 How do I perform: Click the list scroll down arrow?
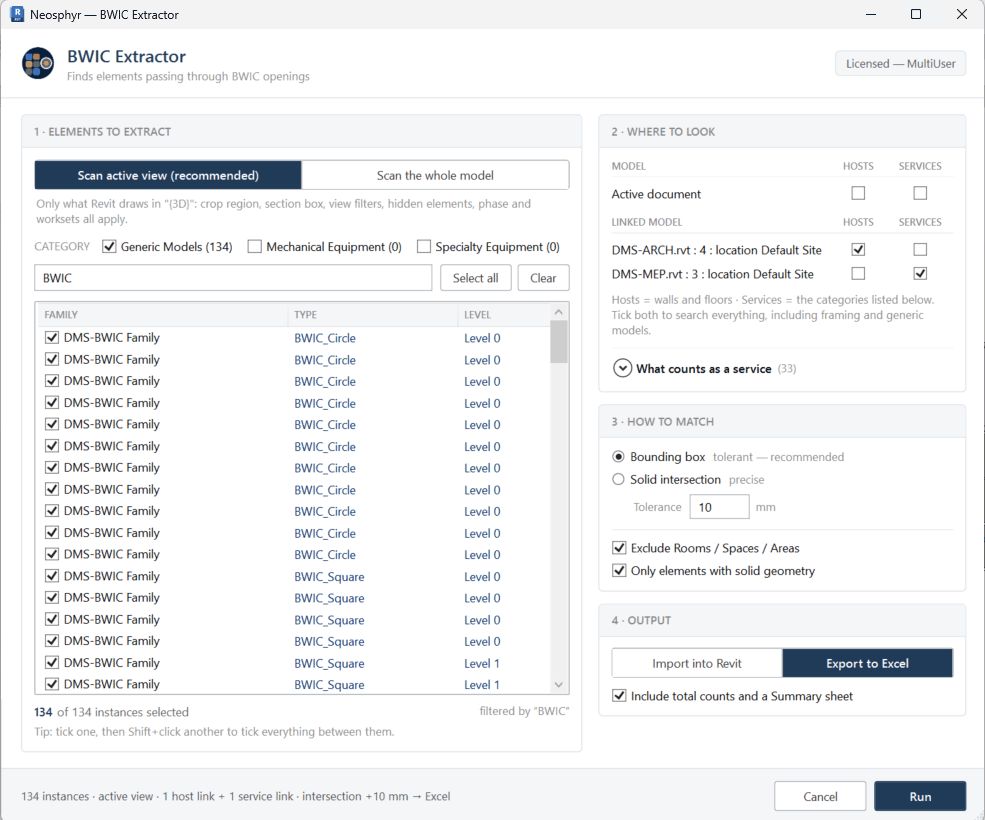pyautogui.click(x=558, y=684)
